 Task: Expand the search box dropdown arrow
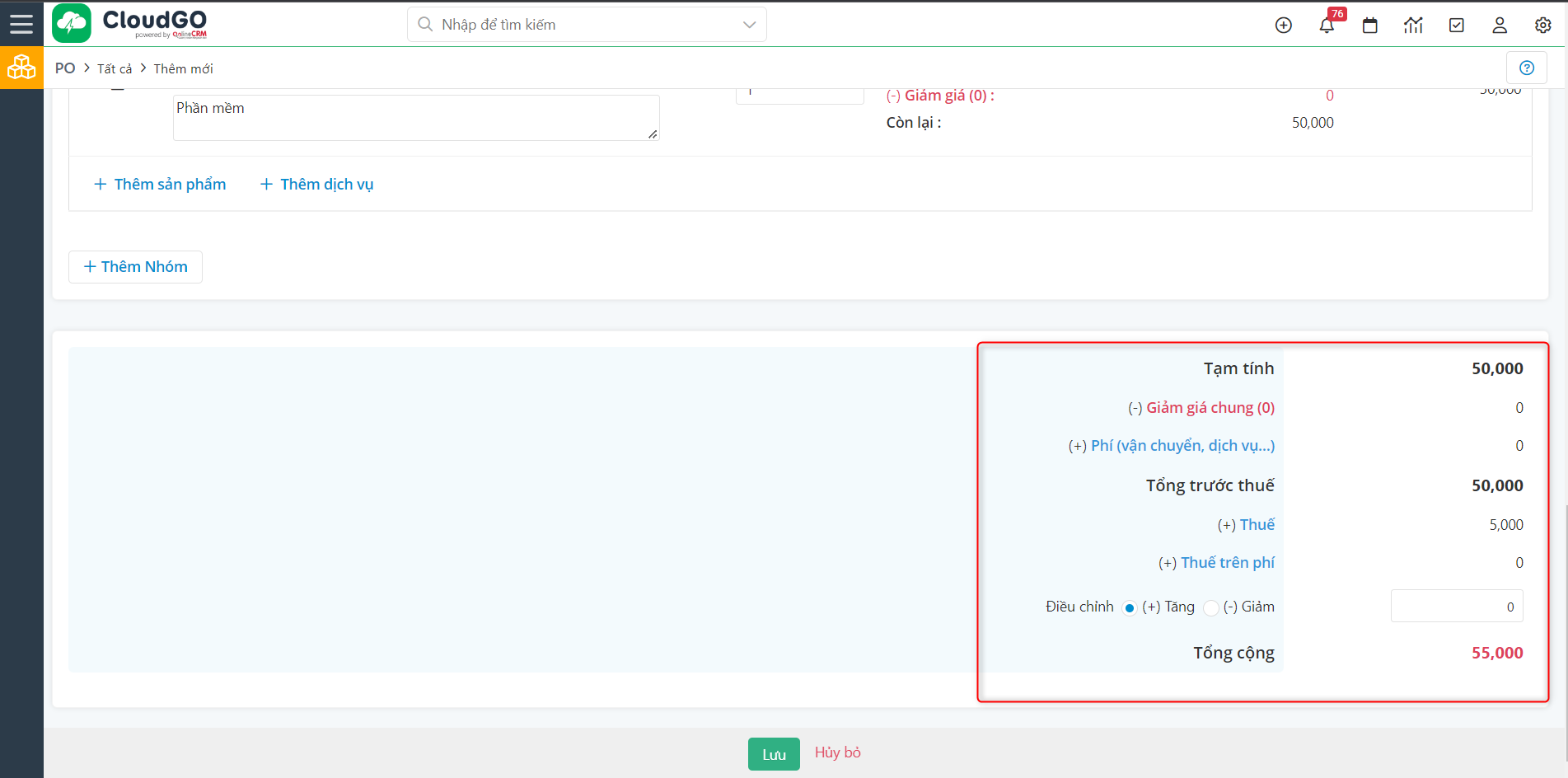pos(749,25)
